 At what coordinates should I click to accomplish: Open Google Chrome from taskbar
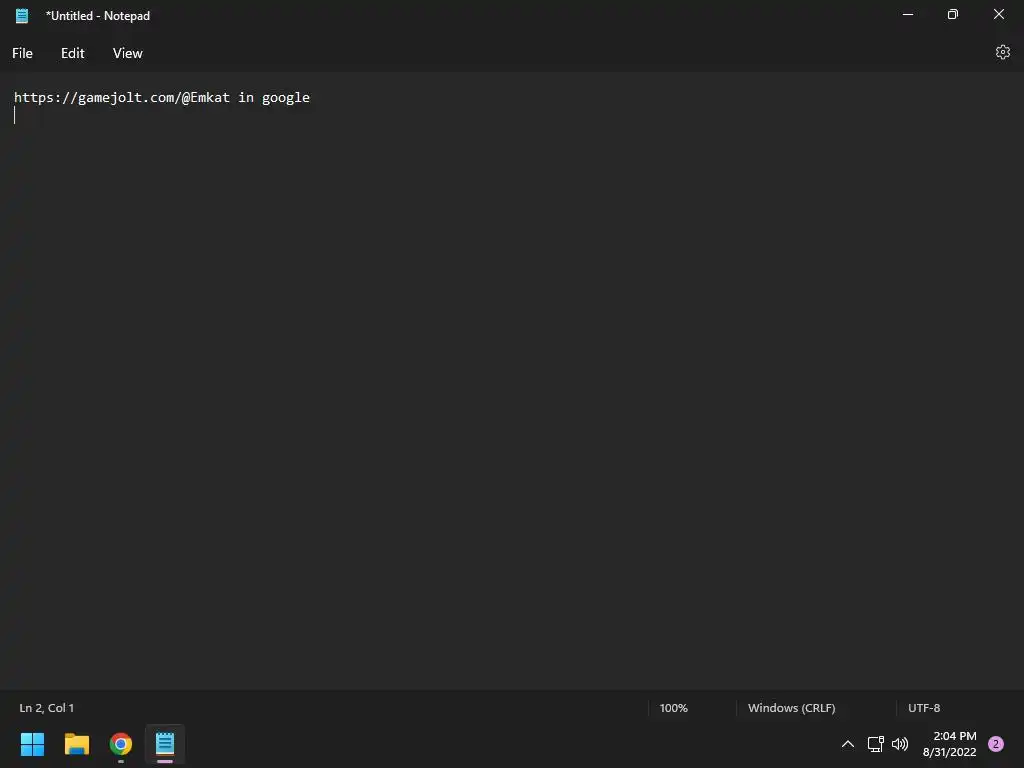[x=121, y=744]
